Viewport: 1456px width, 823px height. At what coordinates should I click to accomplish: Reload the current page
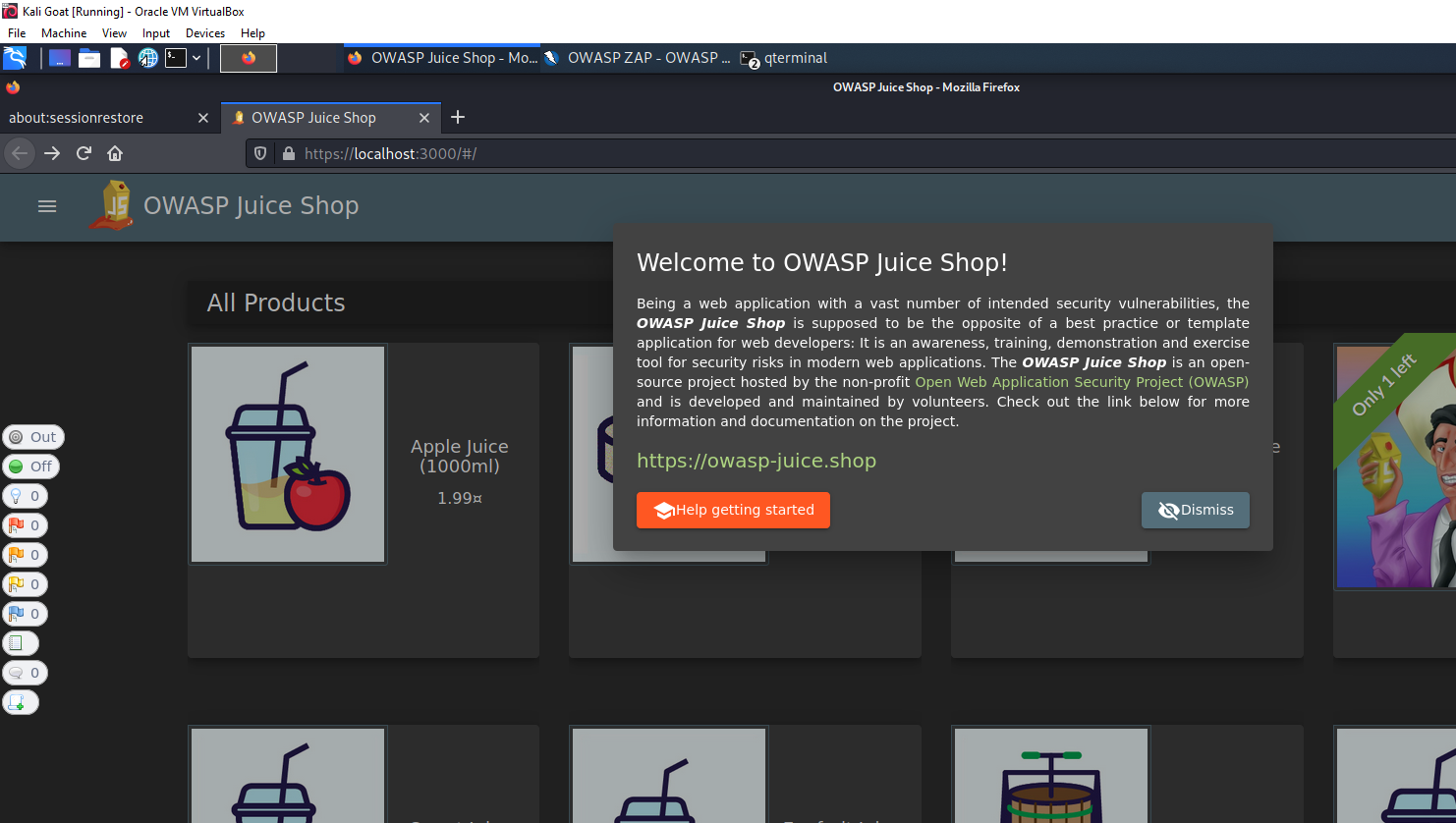(84, 153)
